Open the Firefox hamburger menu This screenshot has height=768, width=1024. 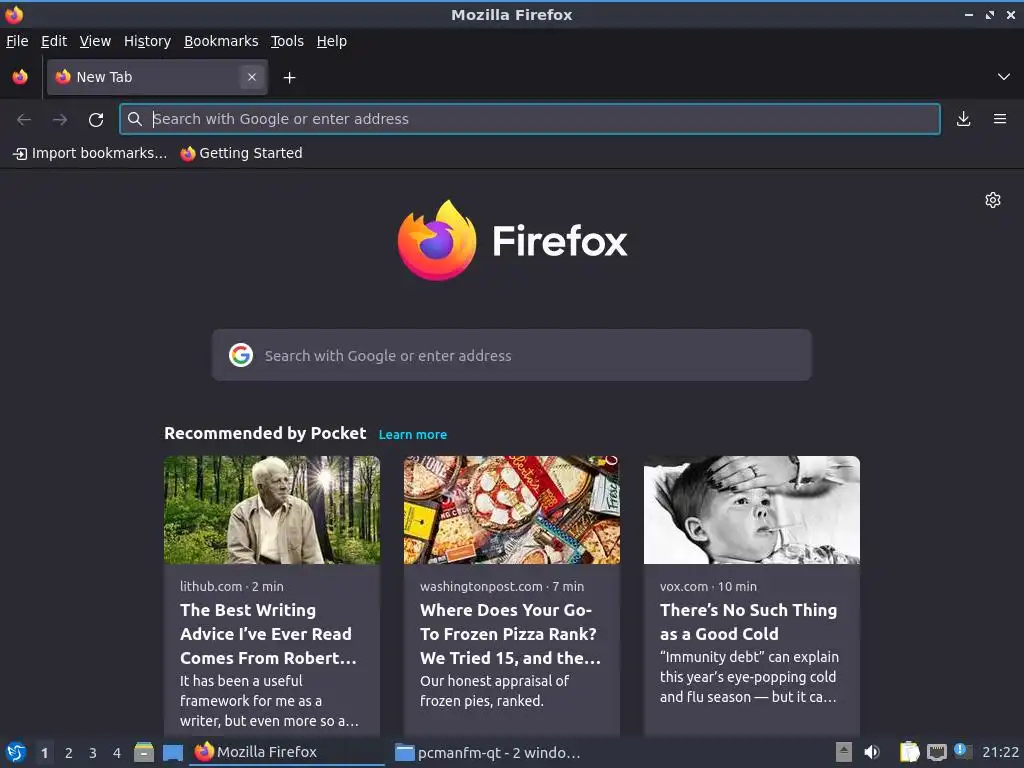[x=999, y=119]
